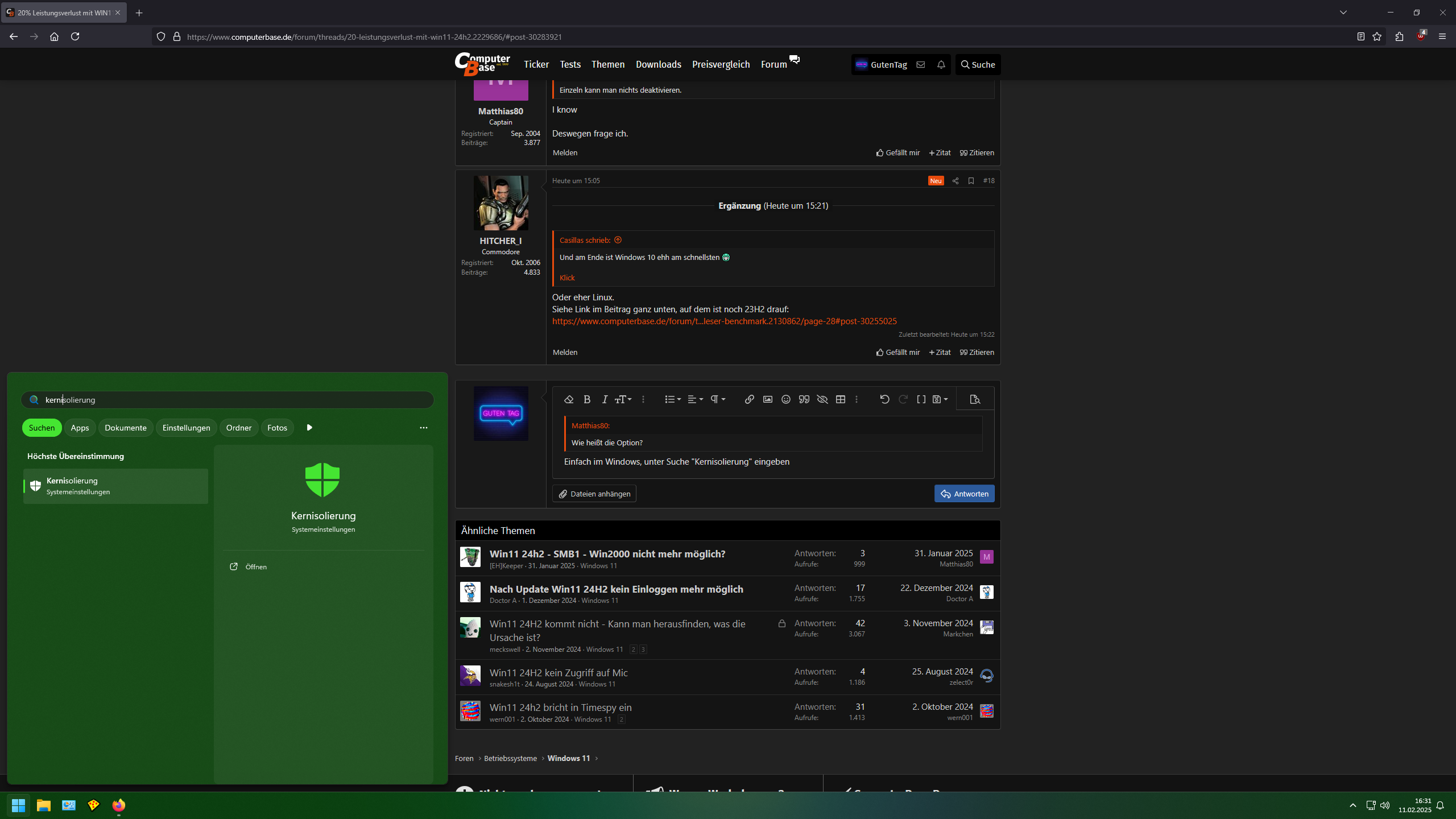This screenshot has width=1456, height=819.
Task: Bookmark post #18
Action: click(971, 180)
